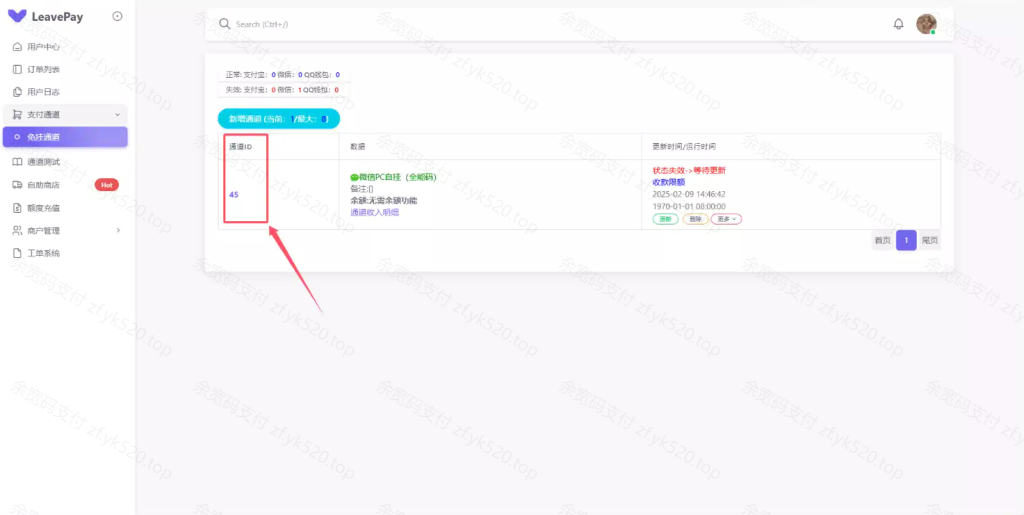Click the LeavePay logo icon
This screenshot has width=1024, height=515.
pyautogui.click(x=17, y=16)
